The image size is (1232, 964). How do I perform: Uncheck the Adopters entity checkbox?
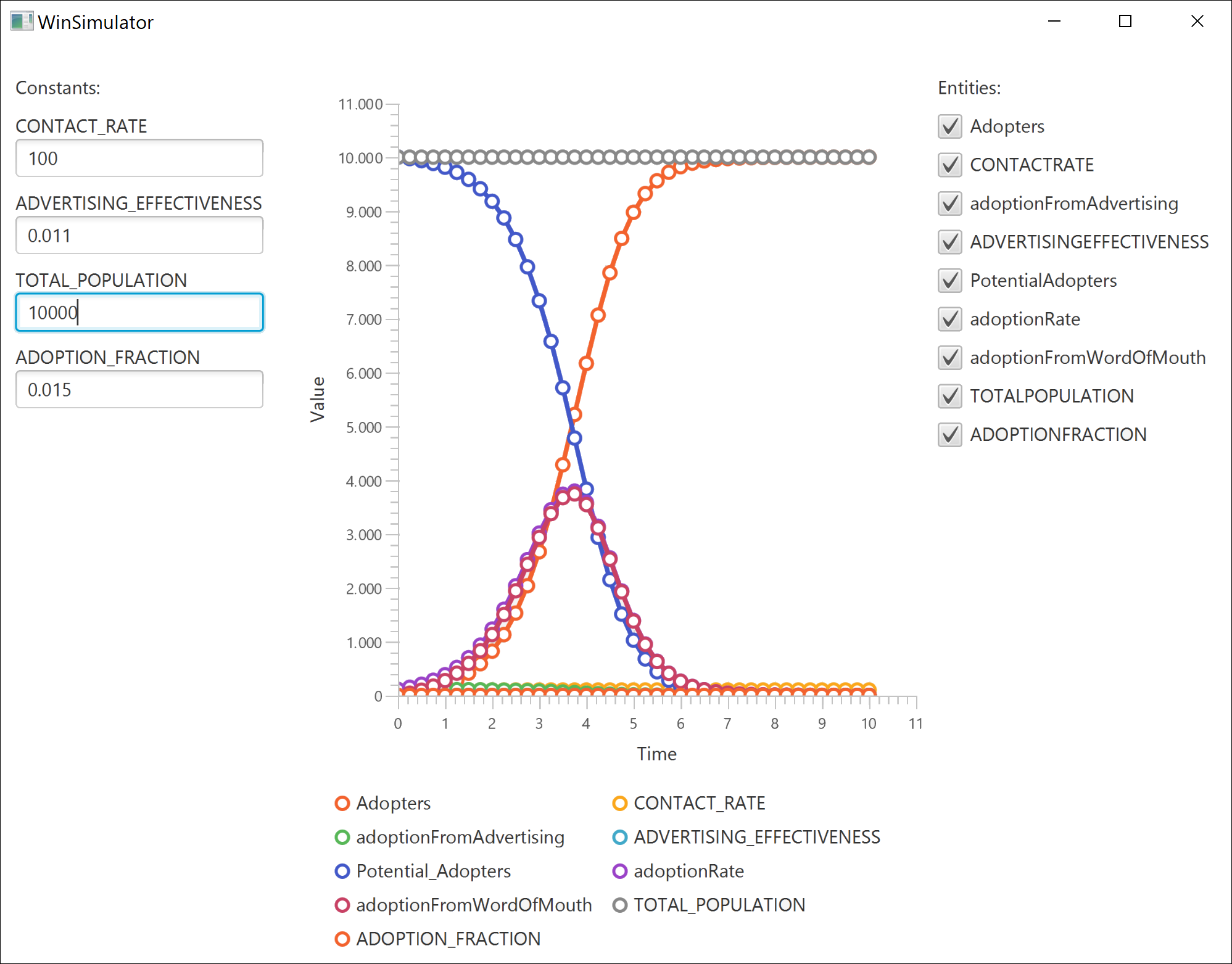tap(949, 126)
